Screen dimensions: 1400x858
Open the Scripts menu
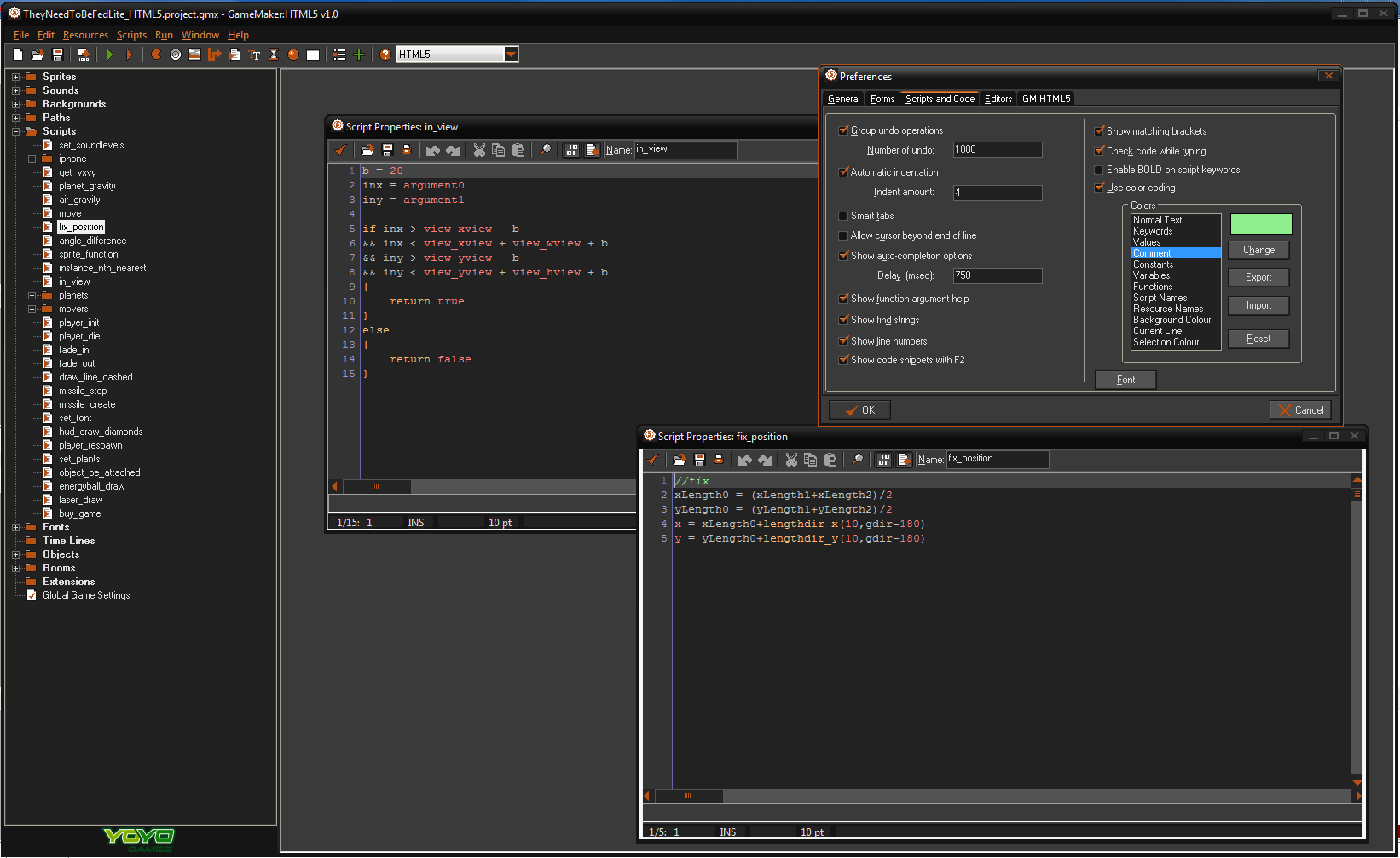point(131,35)
